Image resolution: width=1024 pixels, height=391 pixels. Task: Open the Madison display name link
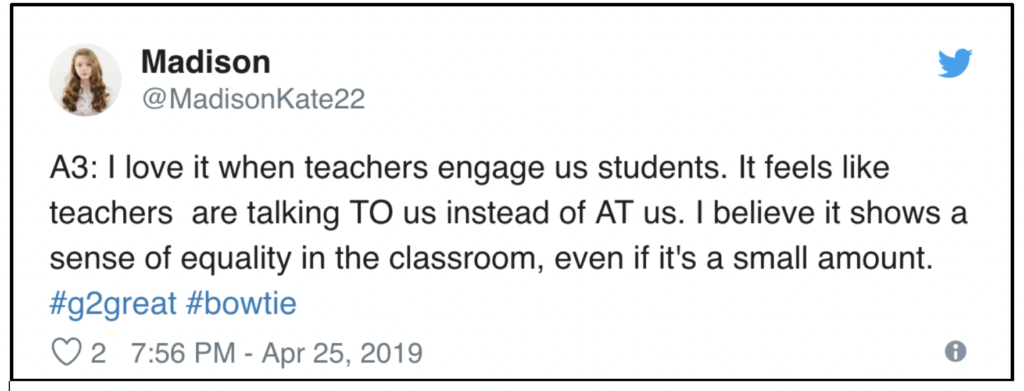coord(206,62)
